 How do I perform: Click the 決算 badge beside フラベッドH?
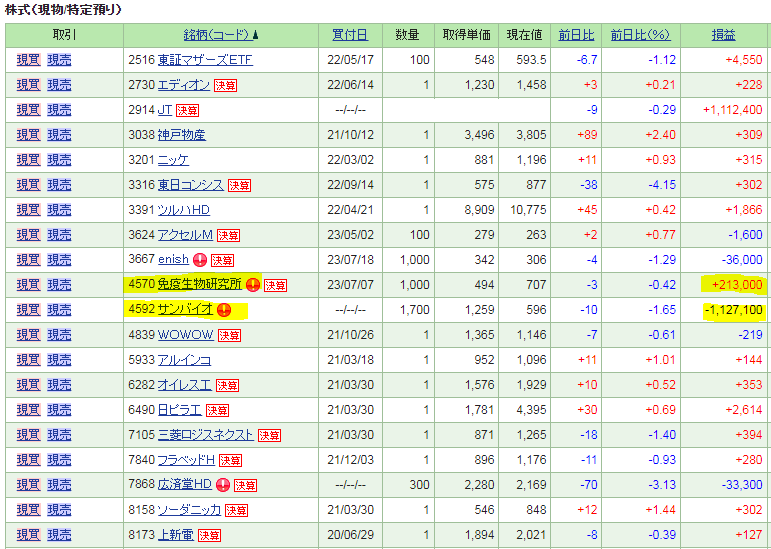point(230,461)
